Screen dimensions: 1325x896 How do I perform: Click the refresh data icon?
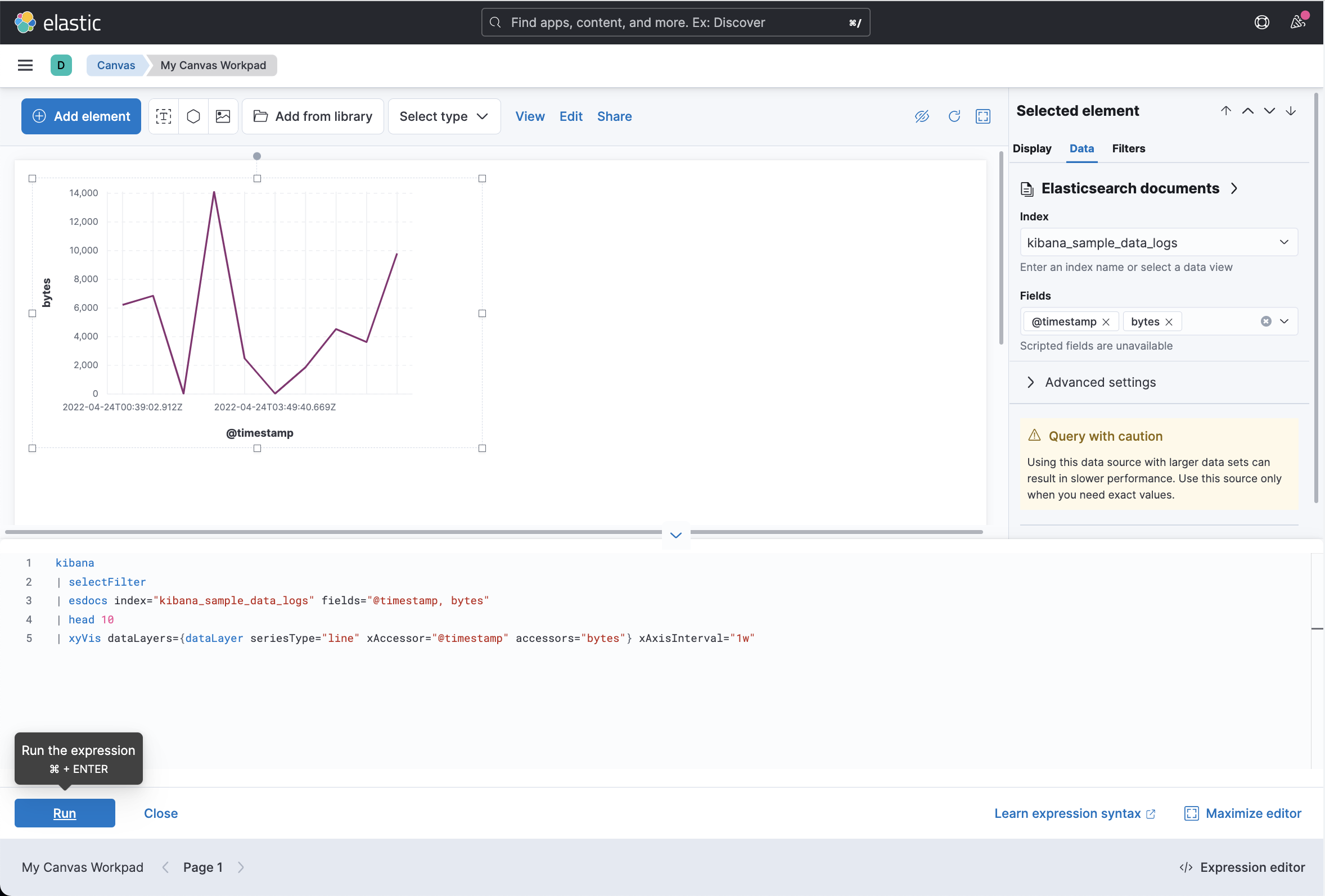coord(954,116)
